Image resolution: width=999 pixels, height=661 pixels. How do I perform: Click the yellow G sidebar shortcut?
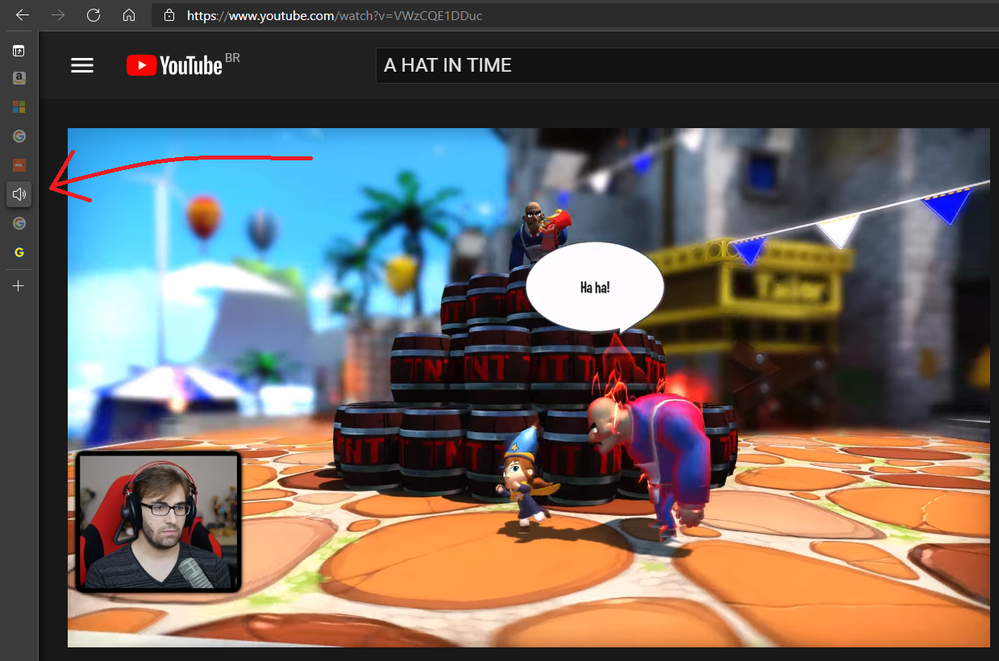click(x=18, y=252)
